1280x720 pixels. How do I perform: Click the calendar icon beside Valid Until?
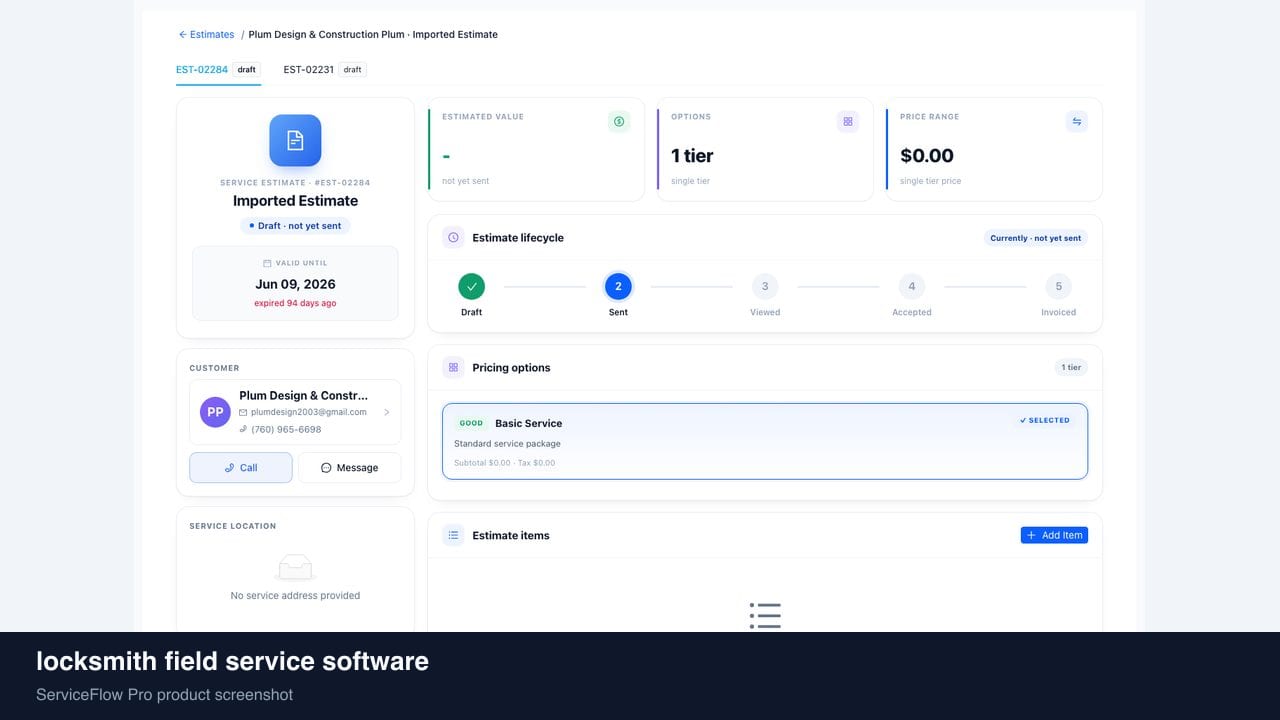267,263
